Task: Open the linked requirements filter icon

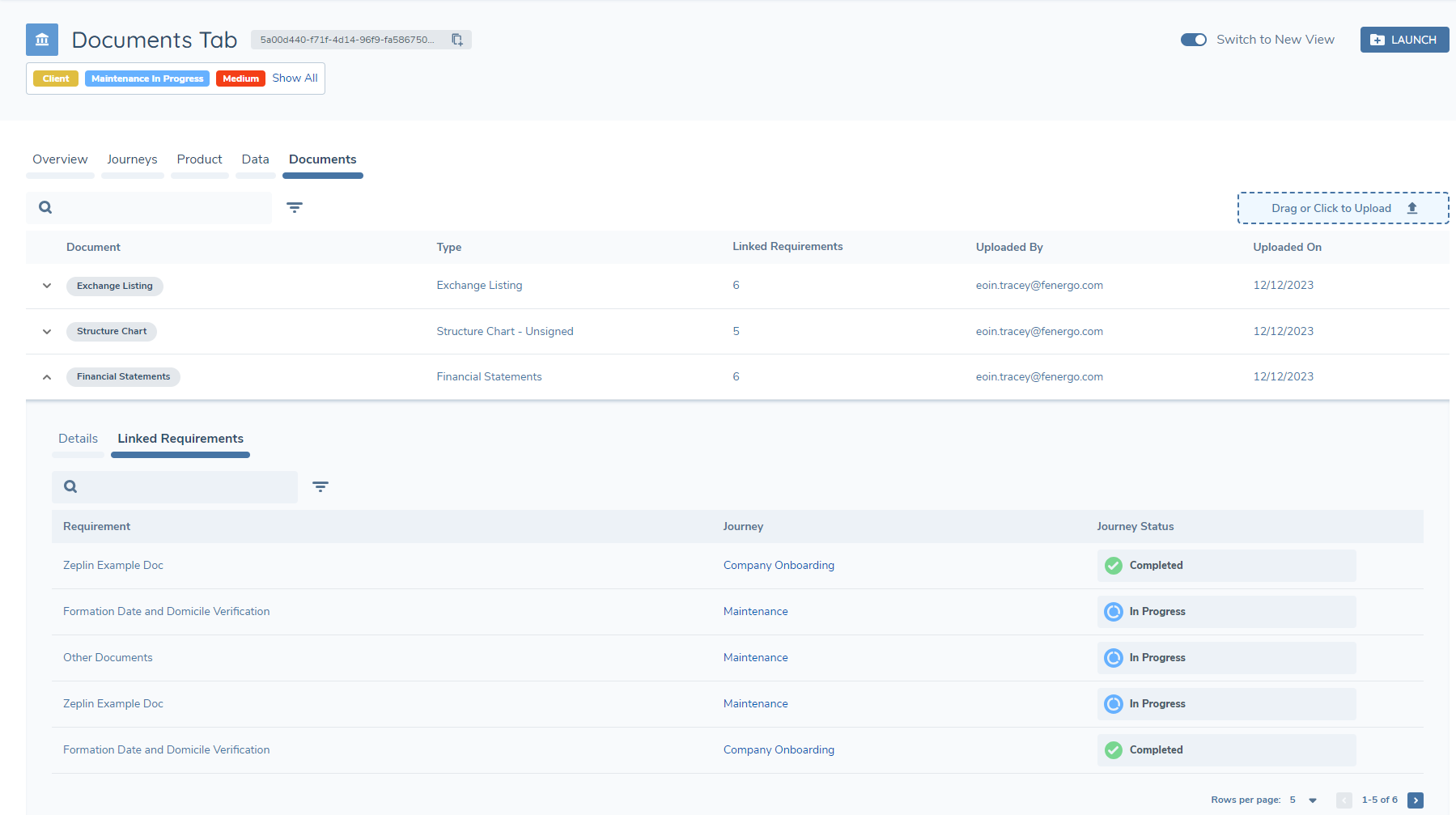Action: (x=320, y=487)
